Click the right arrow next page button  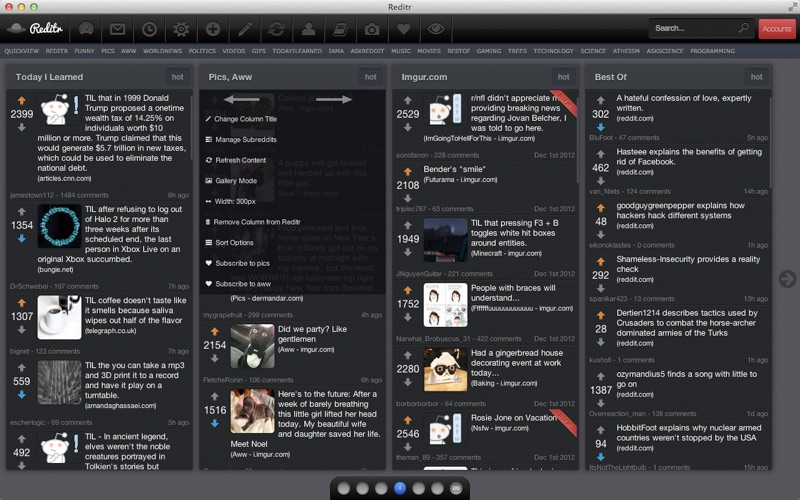[x=787, y=279]
